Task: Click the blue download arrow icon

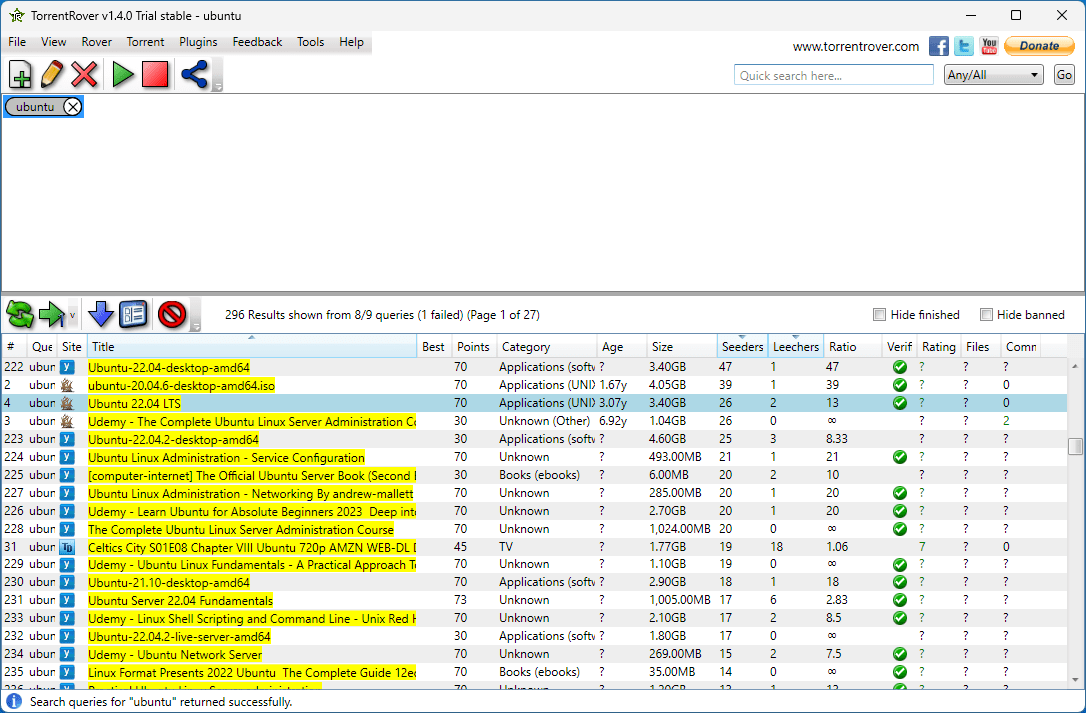Action: click(101, 315)
